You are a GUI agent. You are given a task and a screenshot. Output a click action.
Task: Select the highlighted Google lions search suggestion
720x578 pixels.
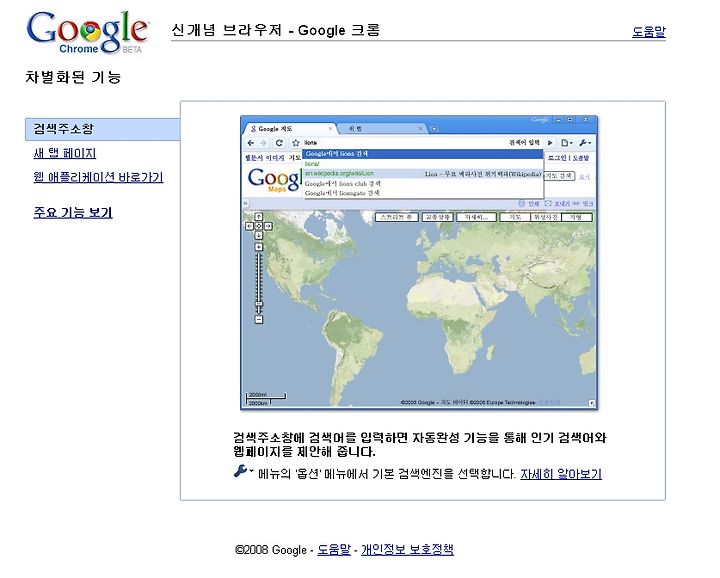[422, 154]
